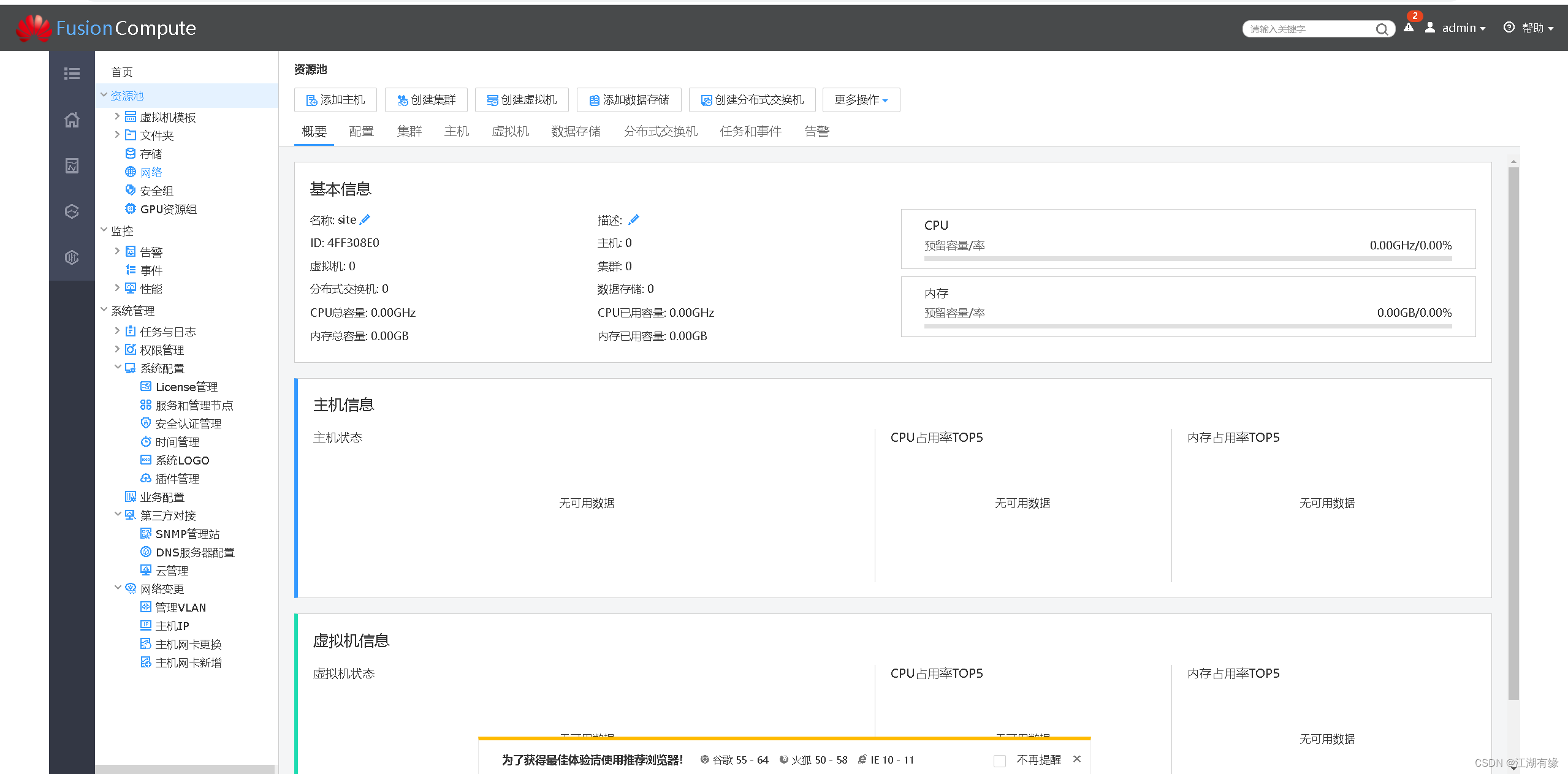Click the list menu icon in dark sidebar
Image resolution: width=1568 pixels, height=774 pixels.
tap(72, 74)
